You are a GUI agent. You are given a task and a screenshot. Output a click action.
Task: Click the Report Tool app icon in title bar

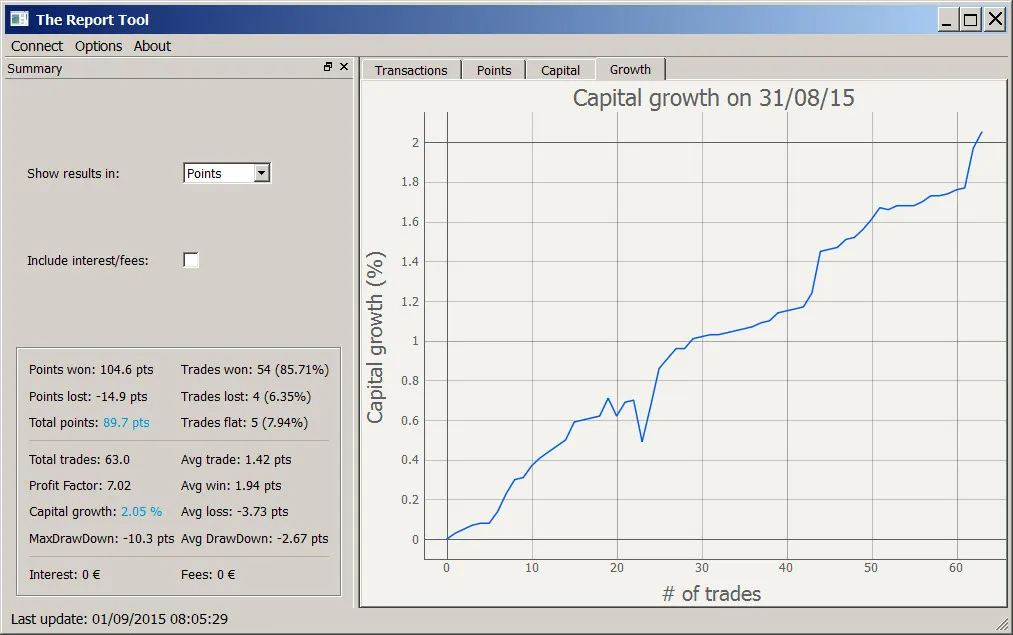19,19
